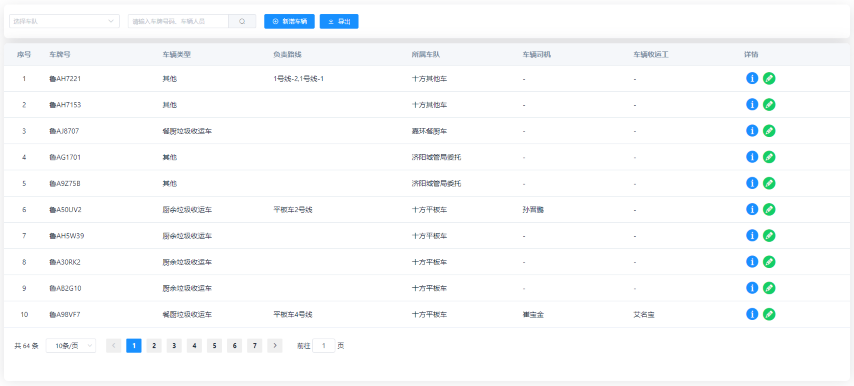The image size is (854, 386).
Task: Click the 车辆司机 column header
Action: [x=536, y=54]
